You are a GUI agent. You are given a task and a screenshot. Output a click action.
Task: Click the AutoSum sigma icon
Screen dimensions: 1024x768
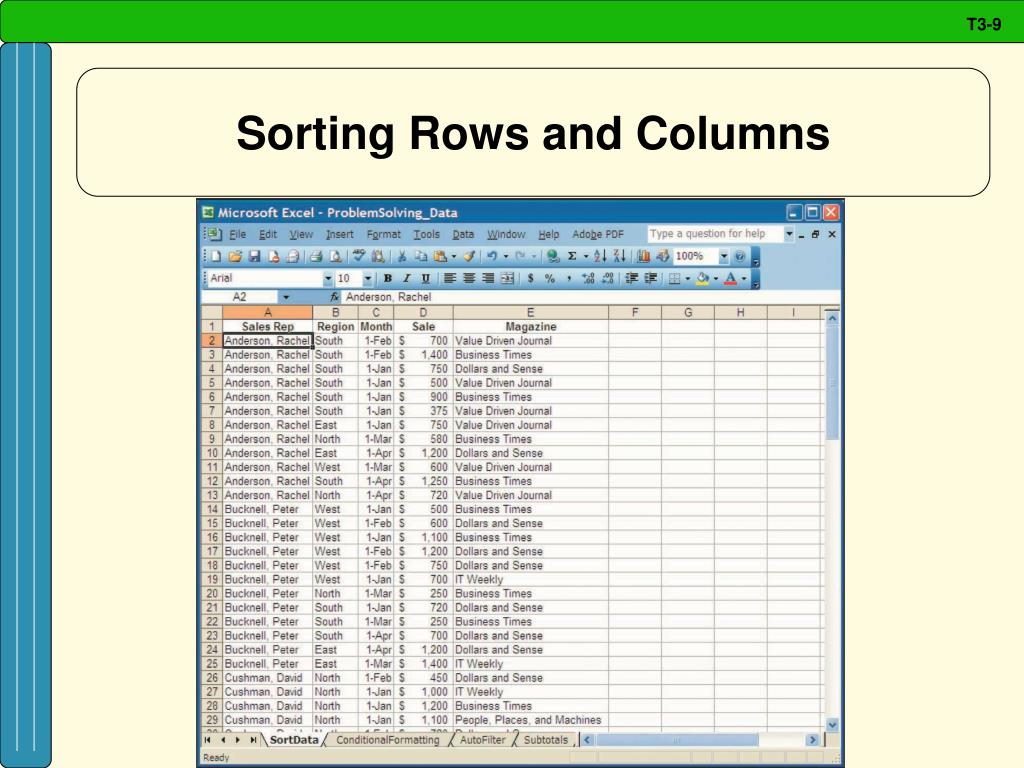pos(572,257)
